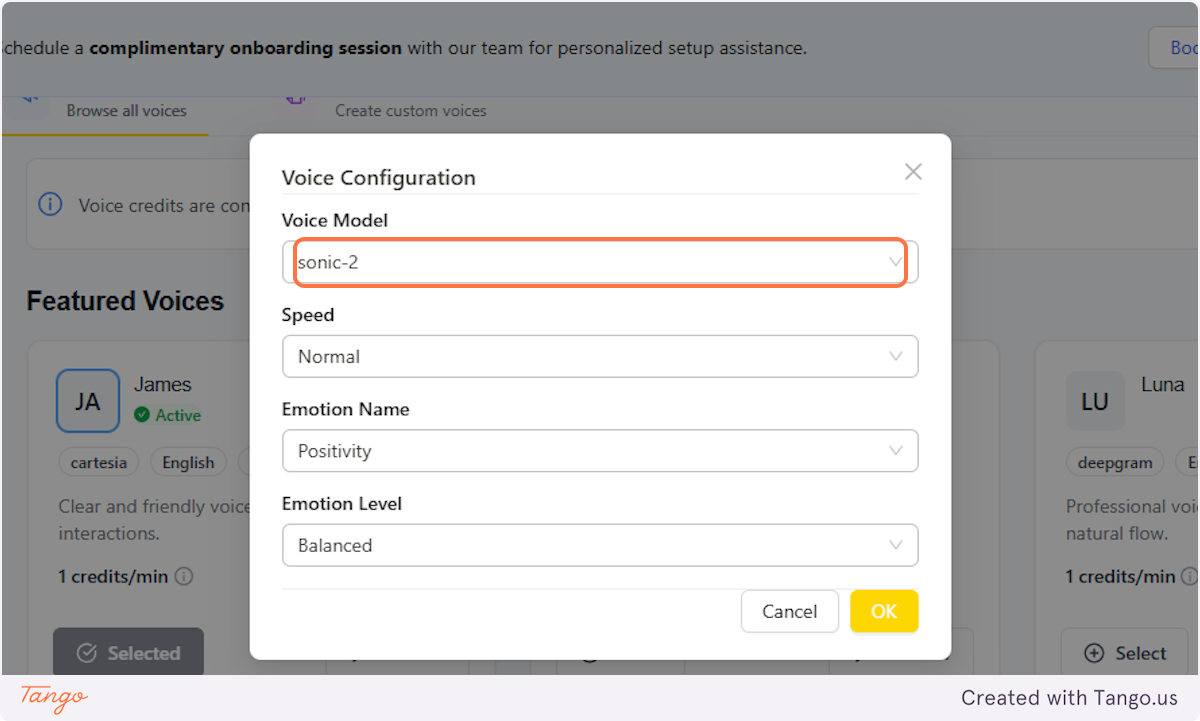Screen dimensions: 1200x721
Task: Click the cartesia provider tag on James's card
Action: point(98,462)
